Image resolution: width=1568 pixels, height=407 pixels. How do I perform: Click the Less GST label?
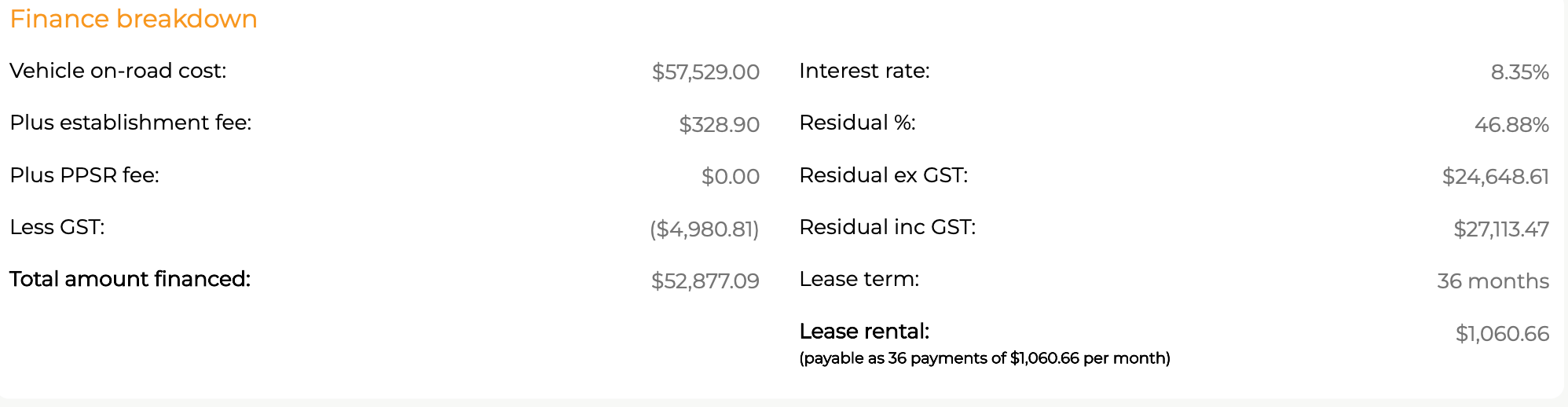[x=57, y=227]
